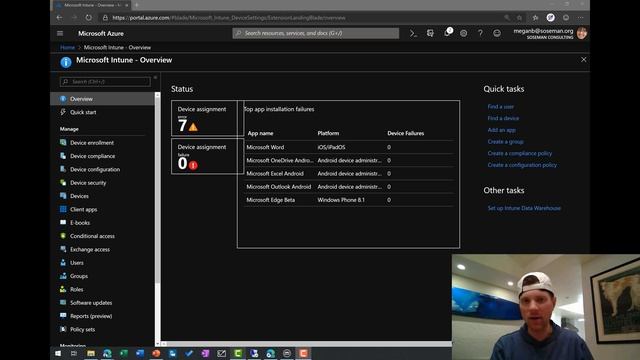
Task: Click the Find a user quick task
Action: click(x=500, y=107)
